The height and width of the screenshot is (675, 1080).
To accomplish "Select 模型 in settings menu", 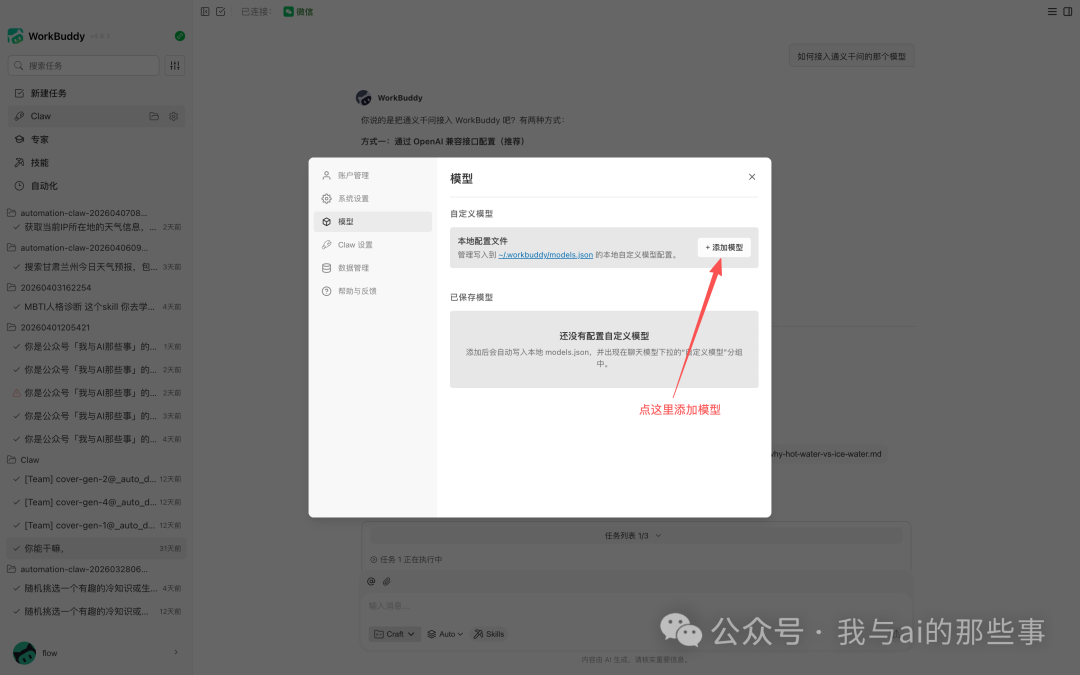I will click(373, 222).
